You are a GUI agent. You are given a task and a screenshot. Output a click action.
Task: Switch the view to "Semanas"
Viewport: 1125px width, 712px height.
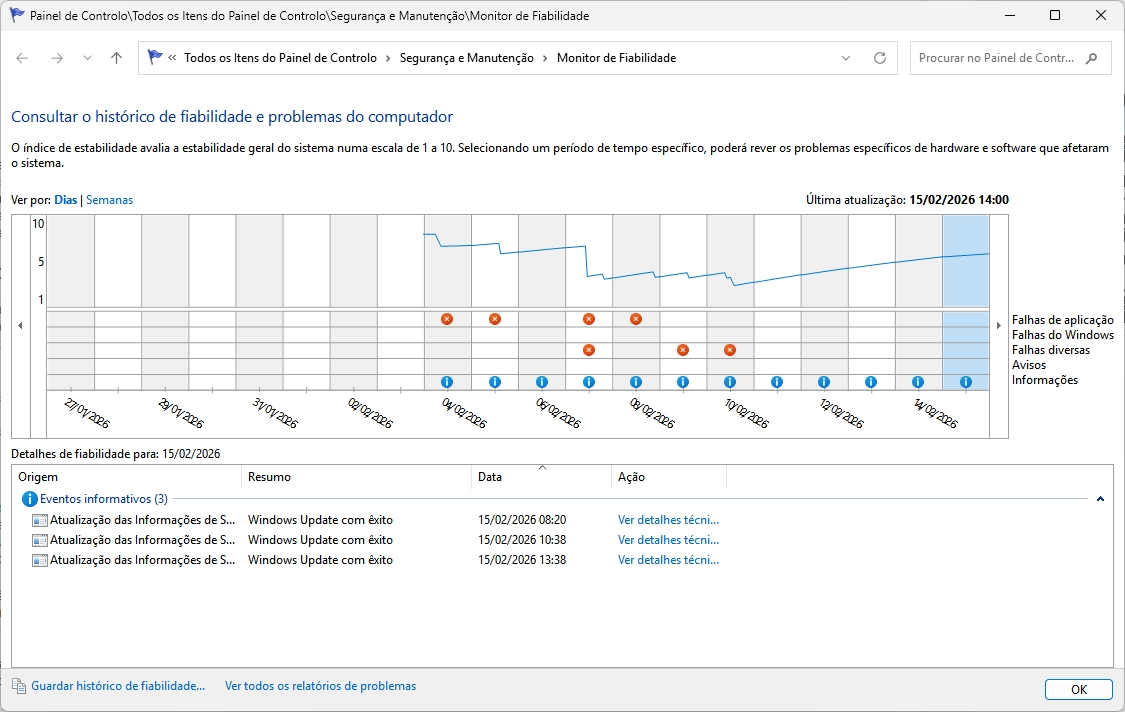click(110, 199)
